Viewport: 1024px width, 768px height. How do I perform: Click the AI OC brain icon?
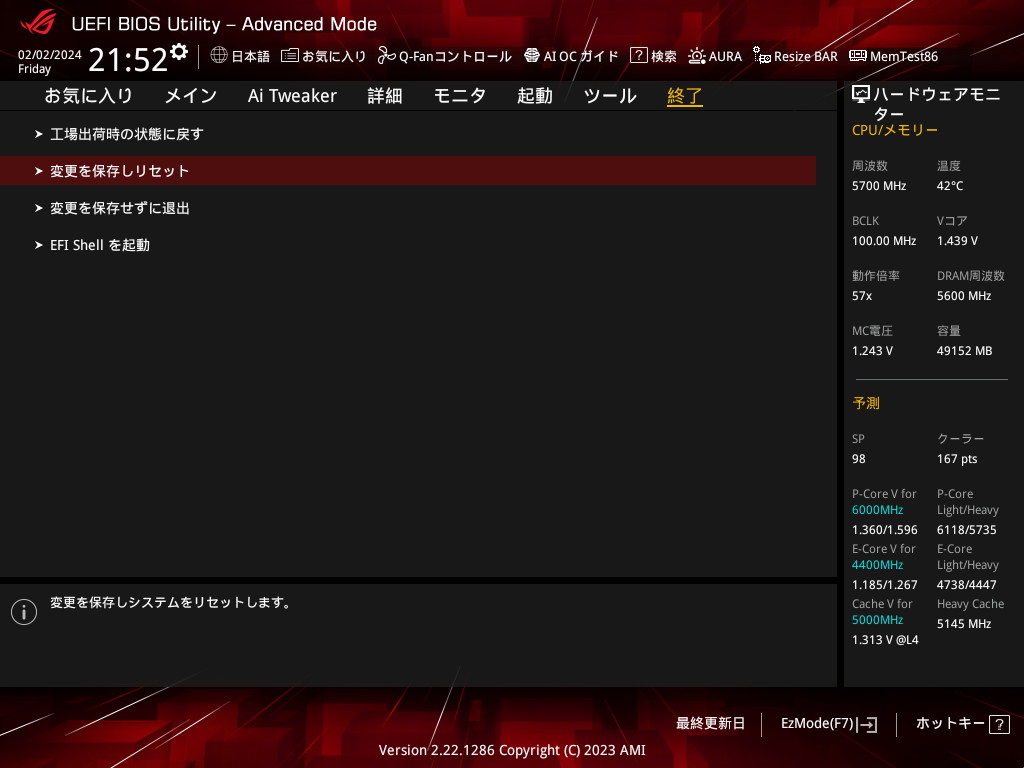532,56
